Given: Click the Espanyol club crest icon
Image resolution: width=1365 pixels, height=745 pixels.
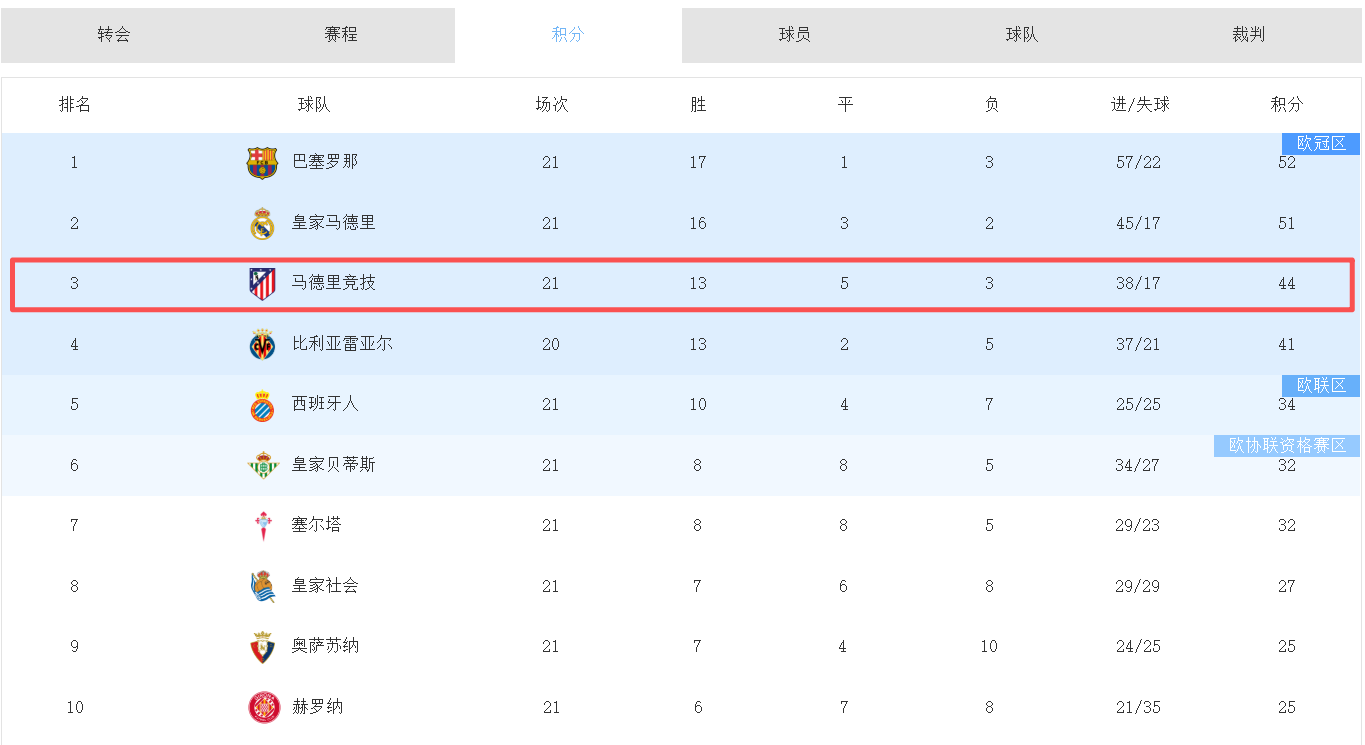Looking at the screenshot, I should pyautogui.click(x=262, y=405).
